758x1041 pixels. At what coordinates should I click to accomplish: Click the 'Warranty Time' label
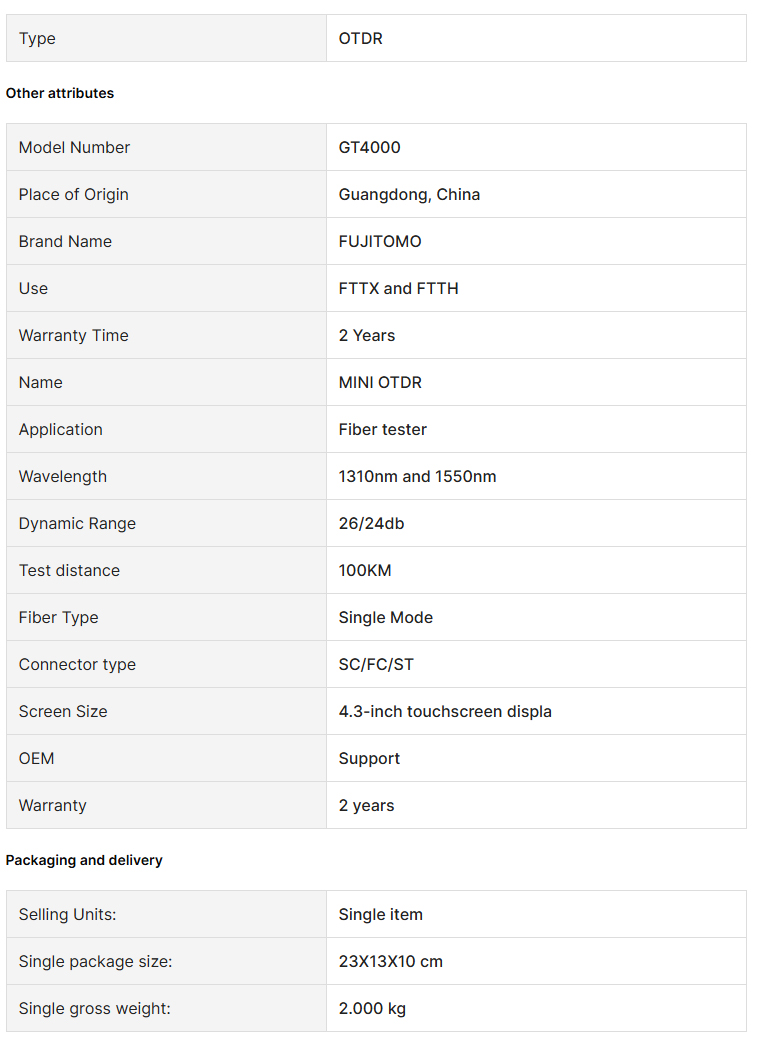pos(74,336)
